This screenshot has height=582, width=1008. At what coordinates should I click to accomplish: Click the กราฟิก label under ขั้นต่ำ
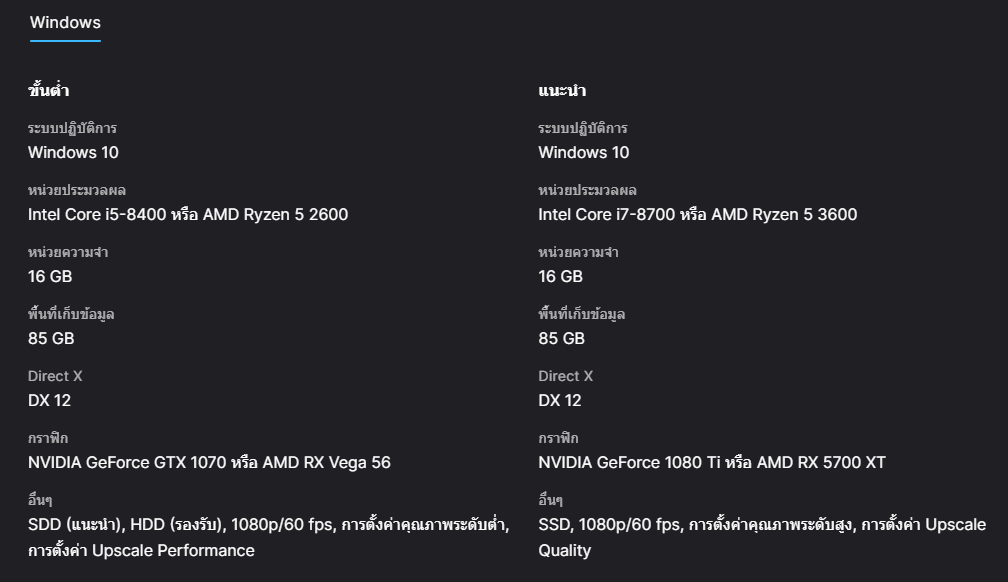[x=48, y=438]
